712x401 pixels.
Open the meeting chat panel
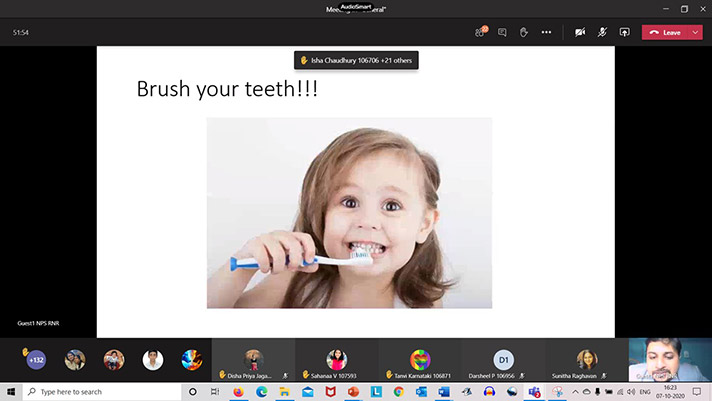tap(502, 32)
